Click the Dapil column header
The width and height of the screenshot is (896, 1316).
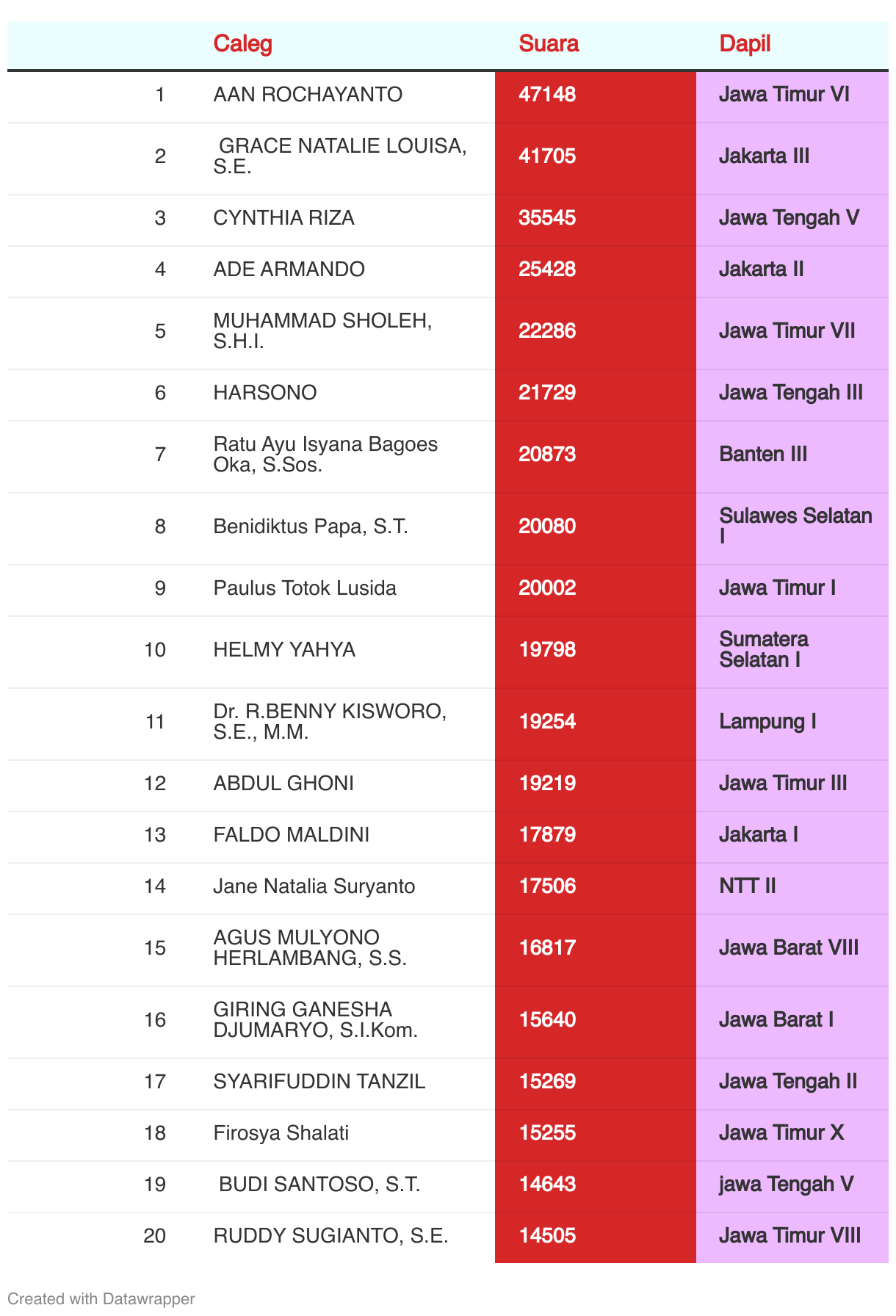(x=745, y=44)
